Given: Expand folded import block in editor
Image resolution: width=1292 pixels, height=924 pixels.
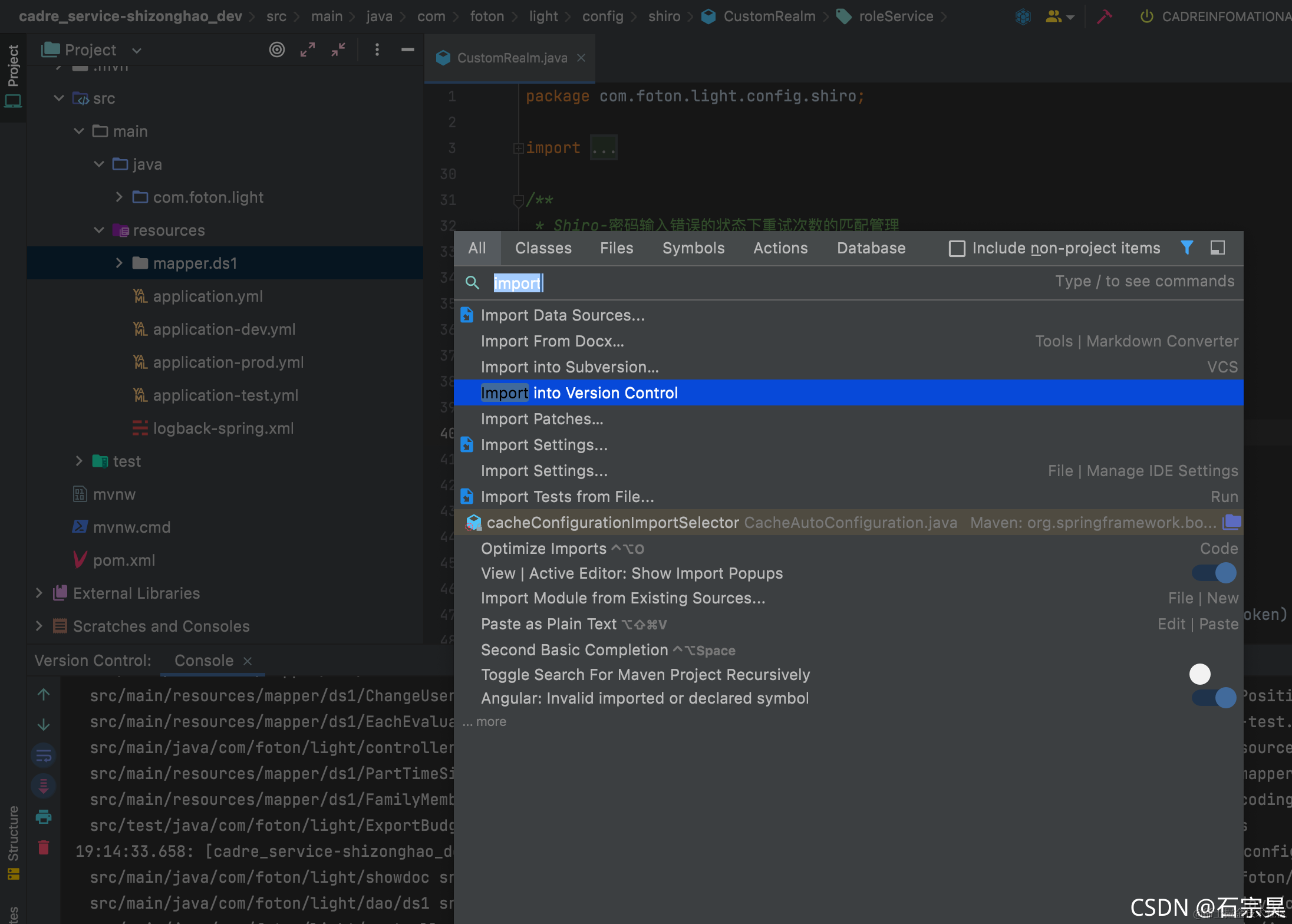Looking at the screenshot, I should tap(518, 148).
